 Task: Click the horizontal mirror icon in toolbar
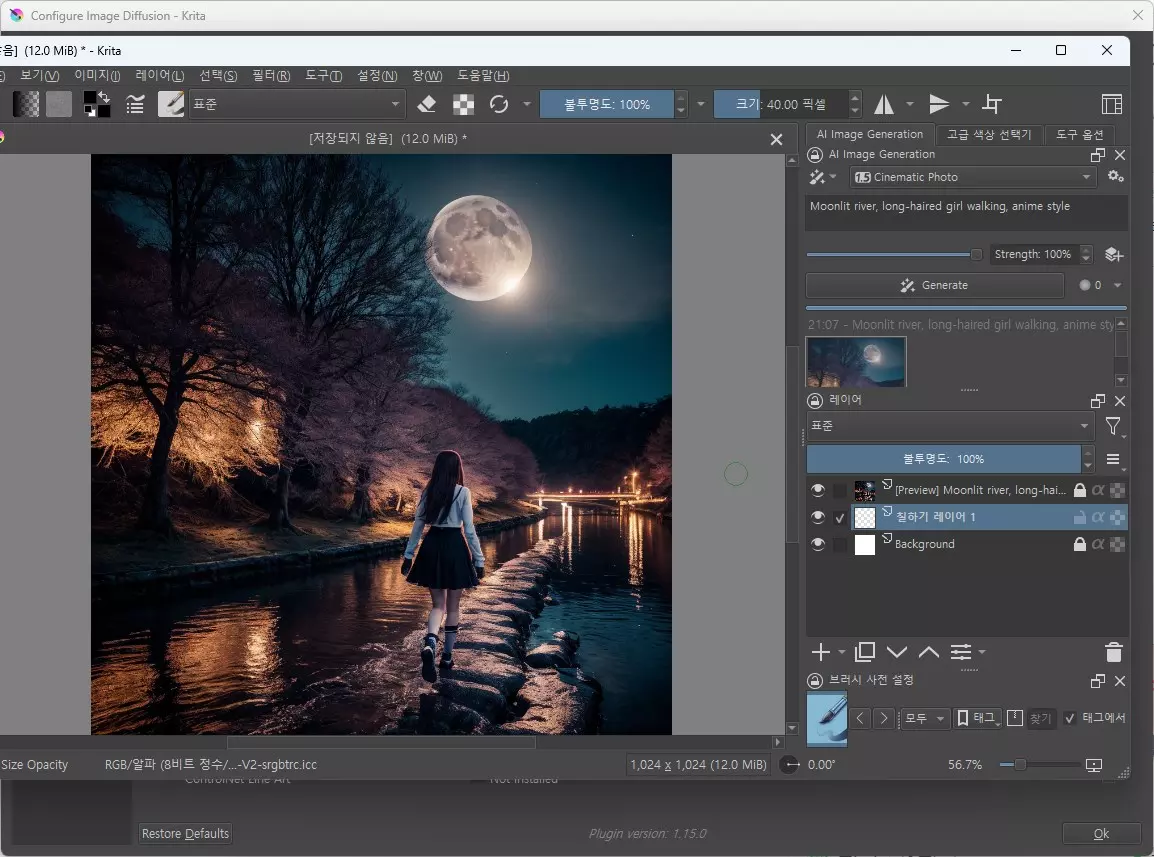tap(884, 103)
